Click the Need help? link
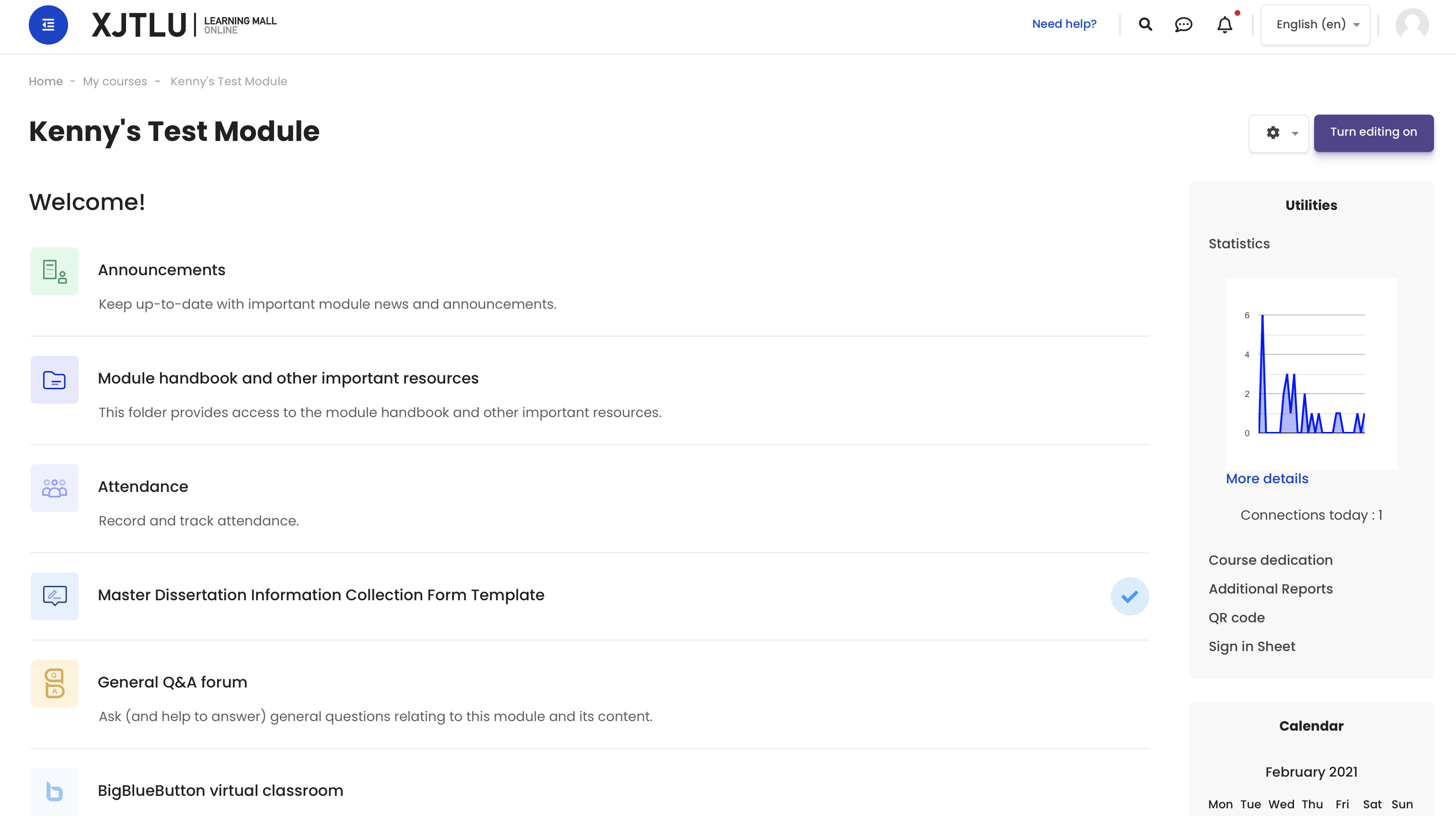Image resolution: width=1456 pixels, height=816 pixels. (x=1064, y=24)
